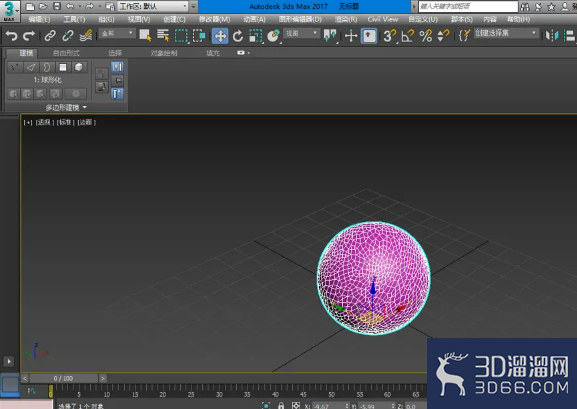The image size is (577, 409).
Task: Toggle the Percent Snap button
Action: click(426, 36)
